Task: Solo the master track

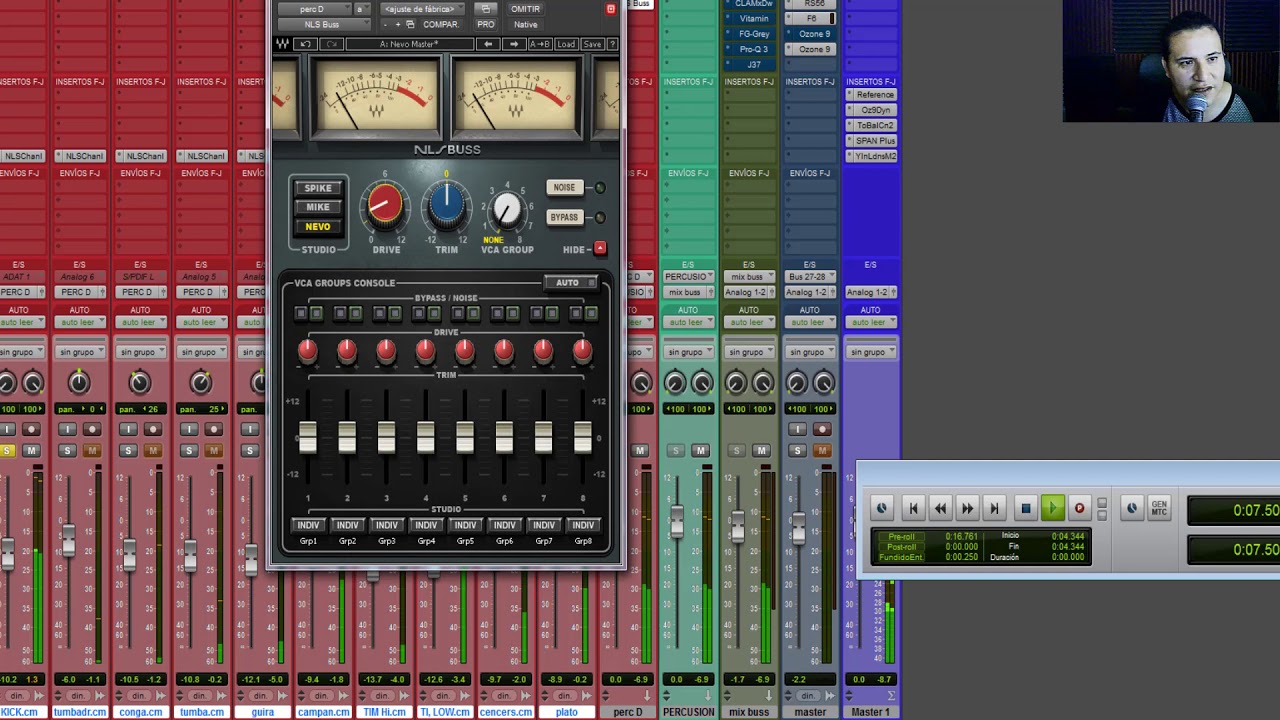Action: (797, 450)
